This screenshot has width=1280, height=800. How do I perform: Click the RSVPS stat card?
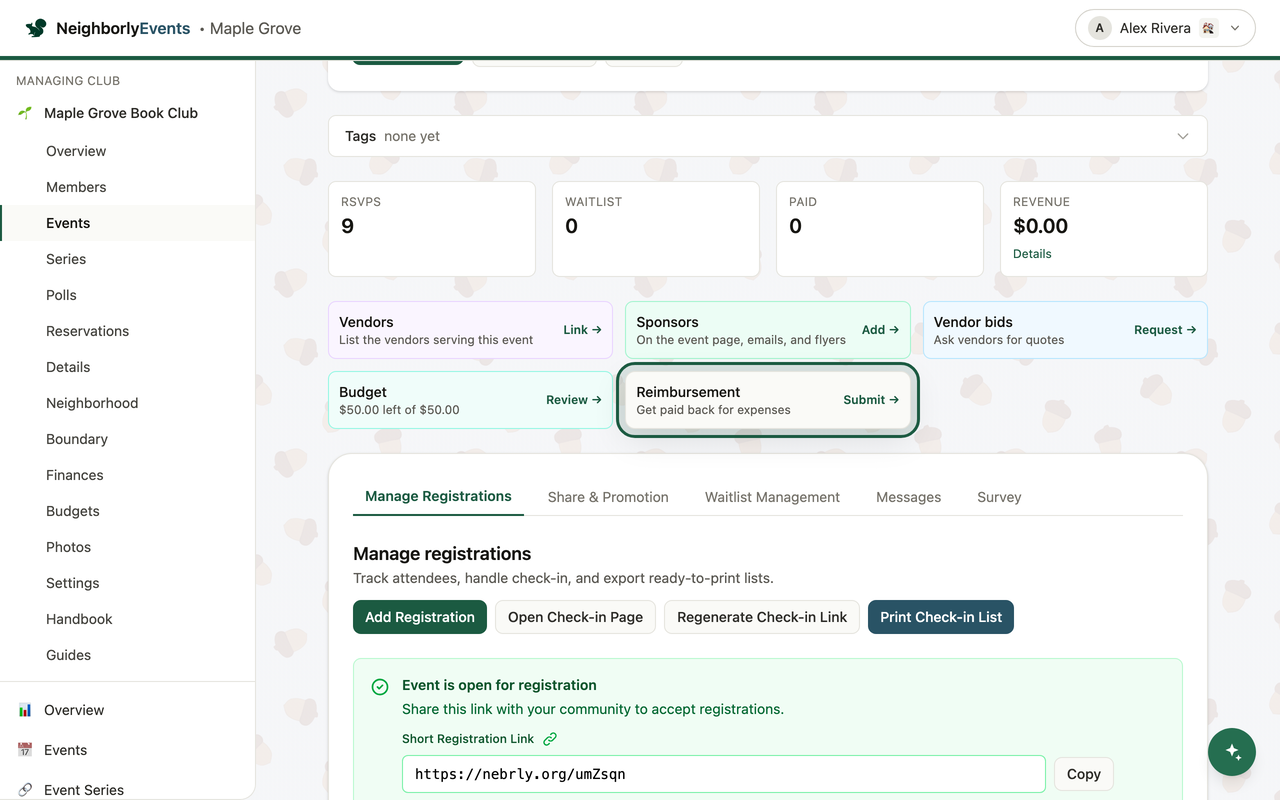(x=432, y=229)
